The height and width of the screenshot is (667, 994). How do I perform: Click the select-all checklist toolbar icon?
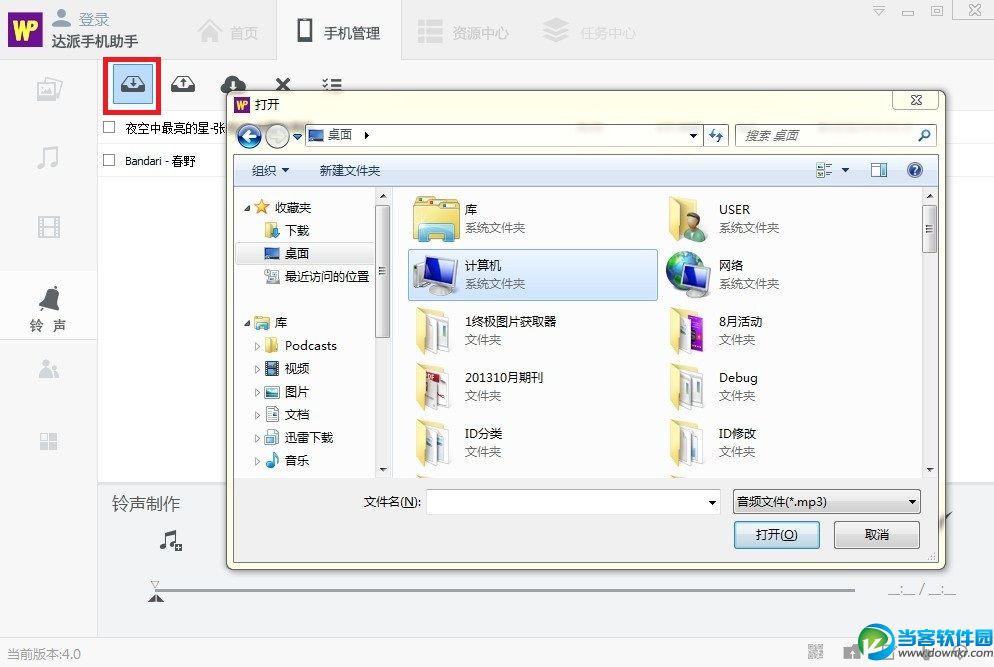332,84
